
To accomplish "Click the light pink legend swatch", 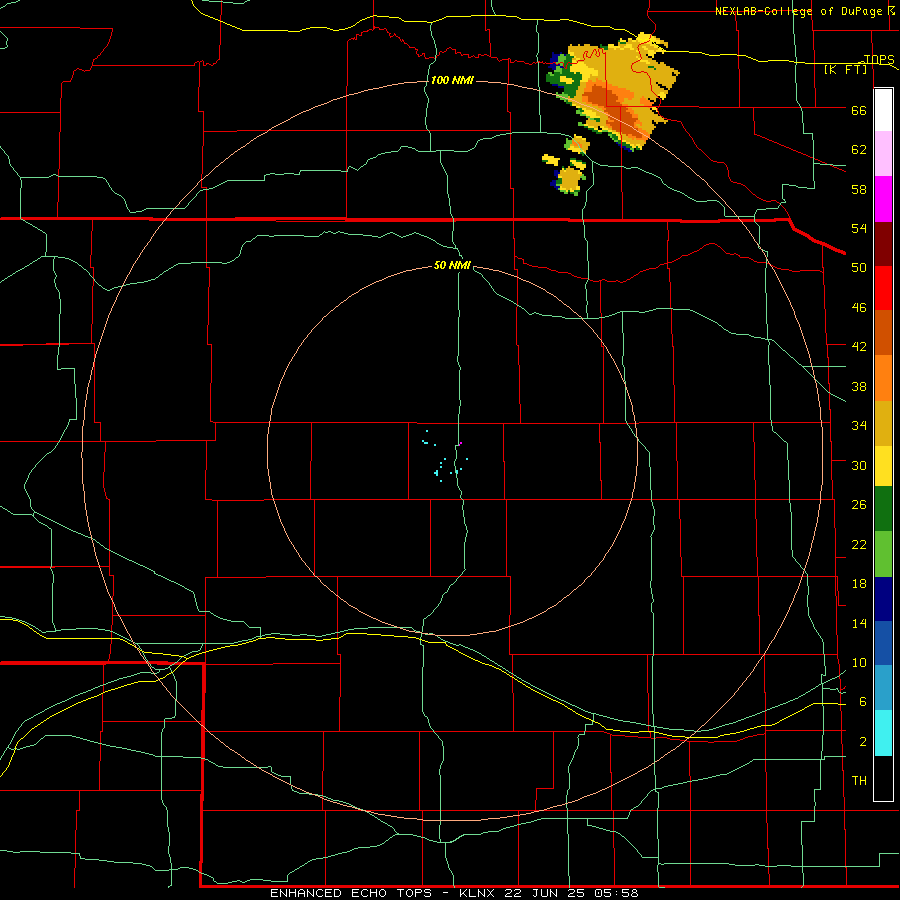I will (x=883, y=154).
